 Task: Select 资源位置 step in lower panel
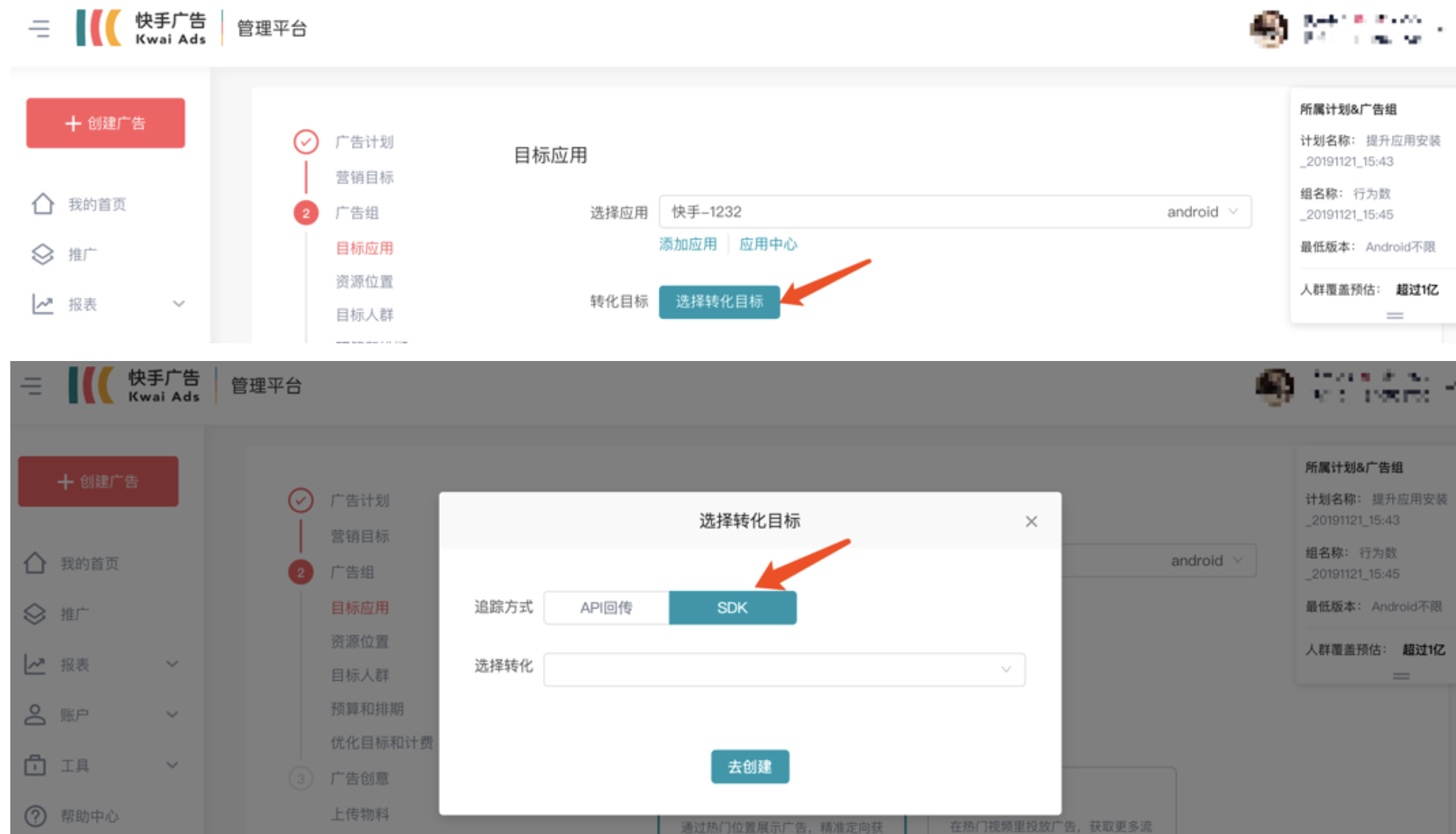360,642
